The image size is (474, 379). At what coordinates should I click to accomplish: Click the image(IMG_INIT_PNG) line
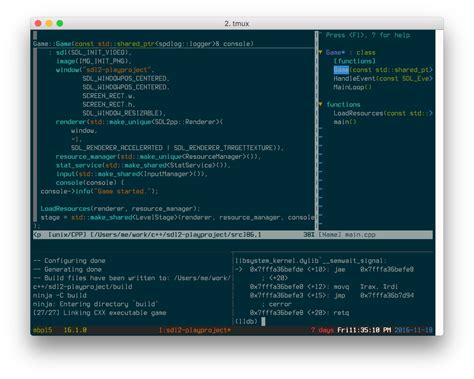(93, 61)
